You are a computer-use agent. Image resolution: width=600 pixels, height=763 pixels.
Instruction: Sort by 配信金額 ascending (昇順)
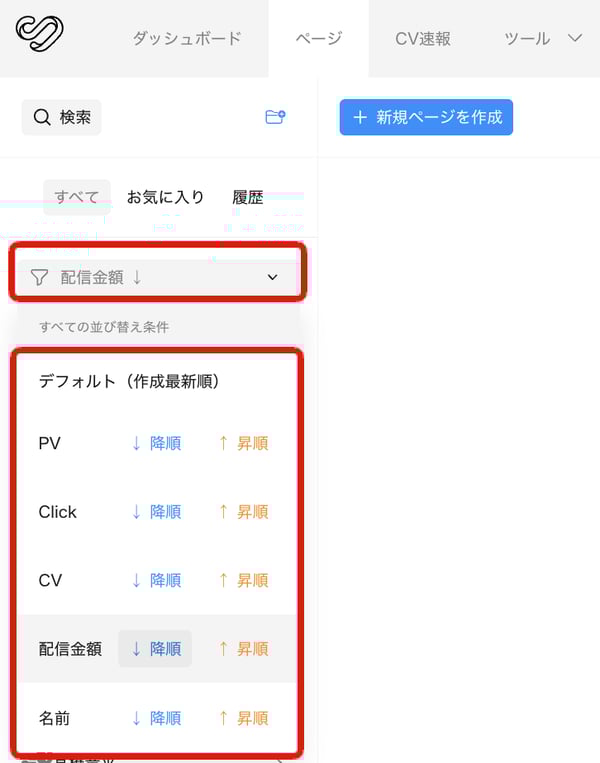pyautogui.click(x=243, y=648)
